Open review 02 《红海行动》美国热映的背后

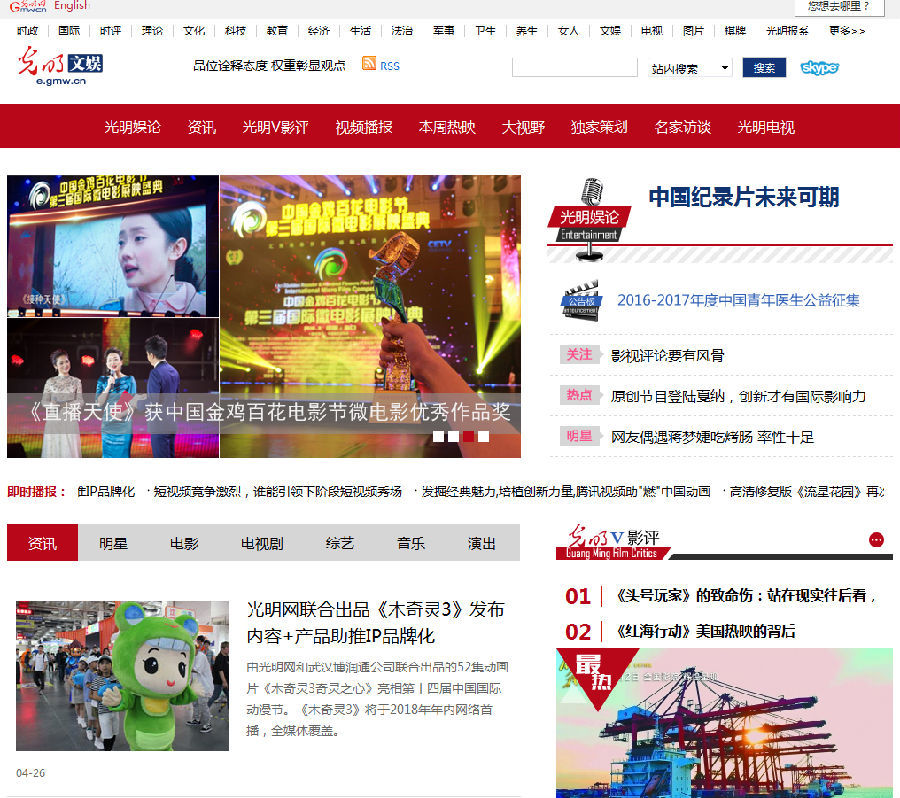(706, 632)
